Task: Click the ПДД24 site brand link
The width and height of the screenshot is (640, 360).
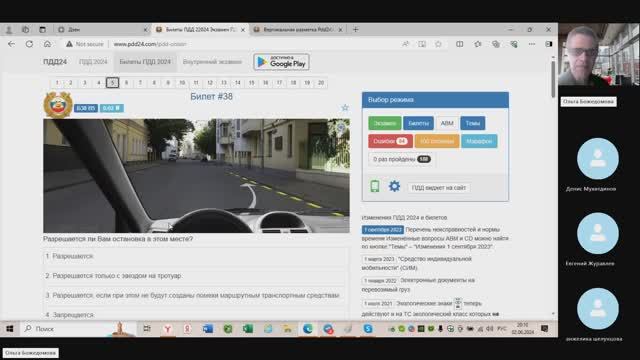Action: pyautogui.click(x=55, y=62)
